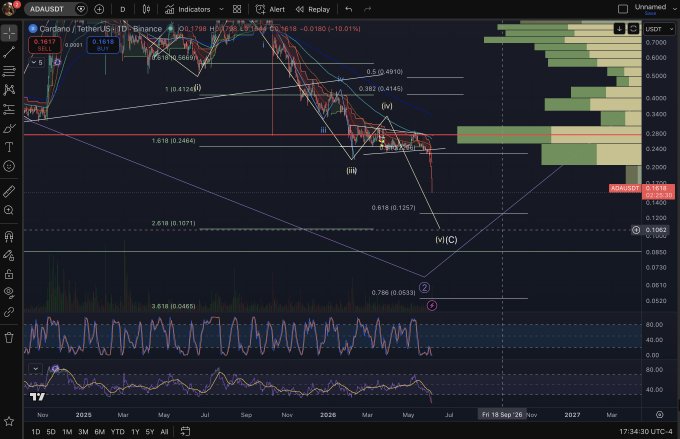Viewport: 680px width, 439px height.
Task: Click the download arrow icon near USDT
Action: (x=619, y=29)
